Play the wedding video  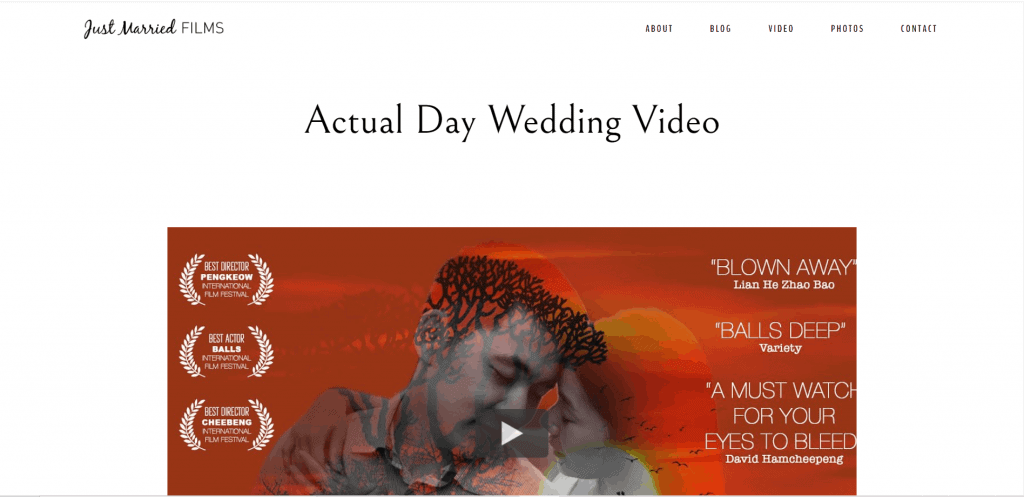[511, 433]
